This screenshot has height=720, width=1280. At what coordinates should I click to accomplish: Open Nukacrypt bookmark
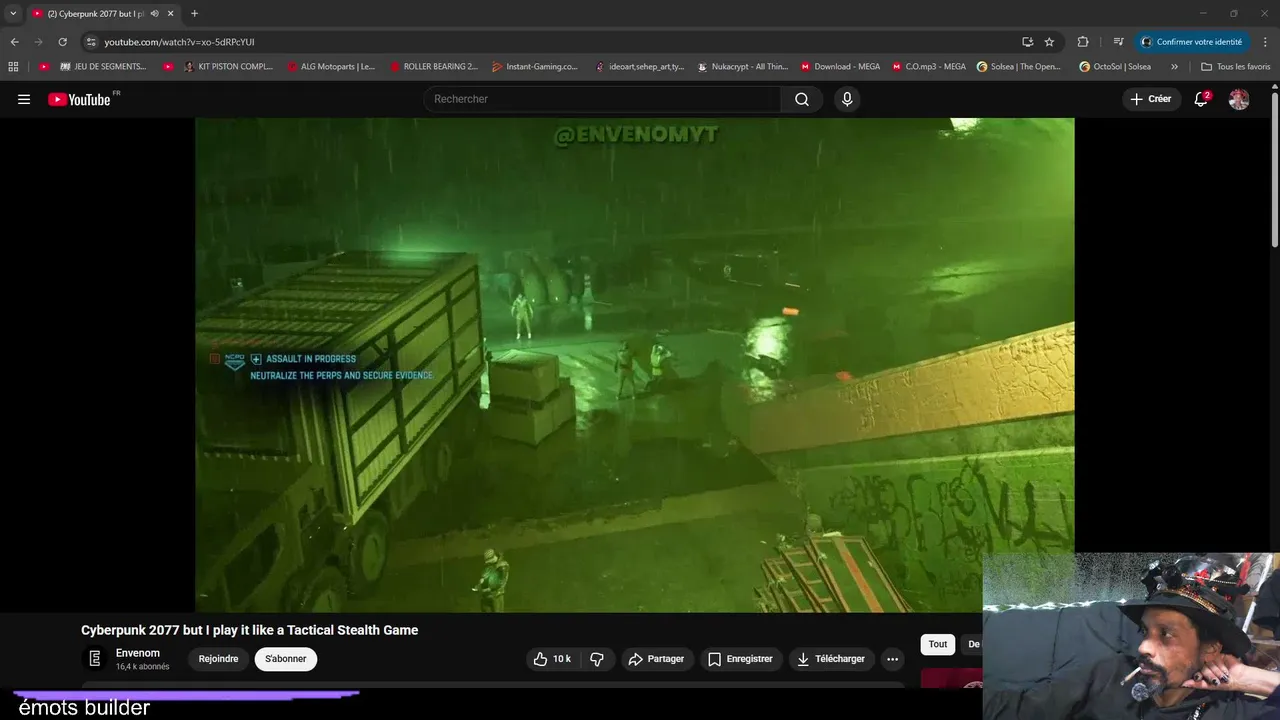point(742,67)
